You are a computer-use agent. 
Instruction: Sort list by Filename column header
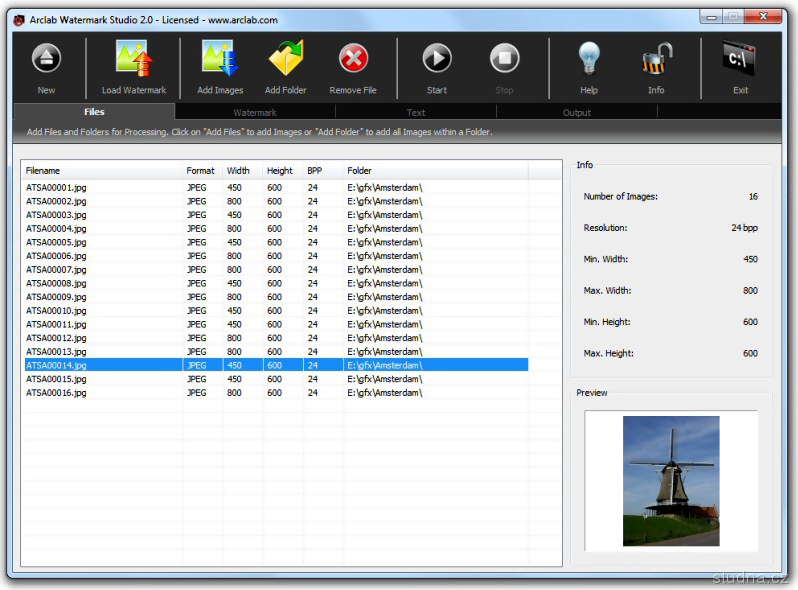pyautogui.click(x=101, y=171)
